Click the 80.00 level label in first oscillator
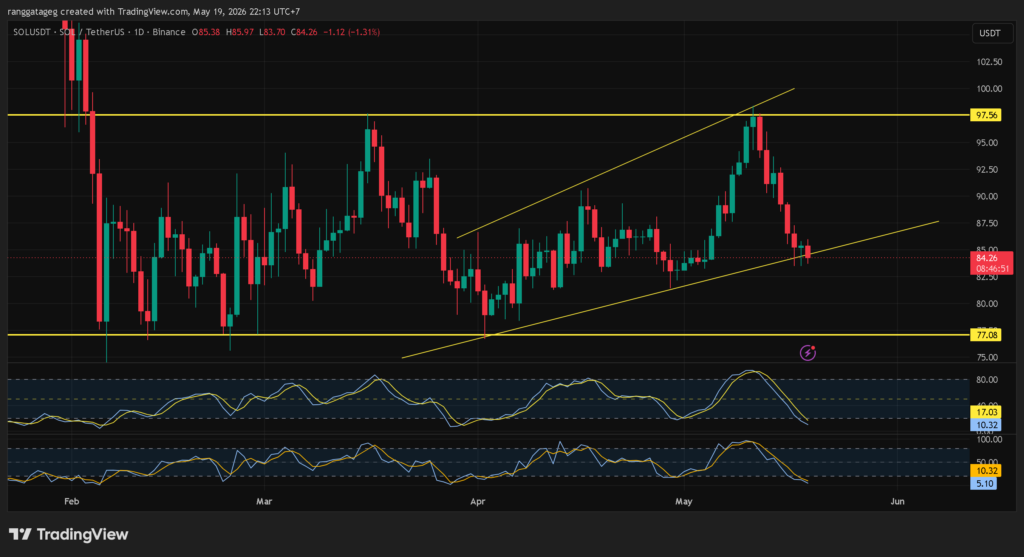 click(x=987, y=379)
